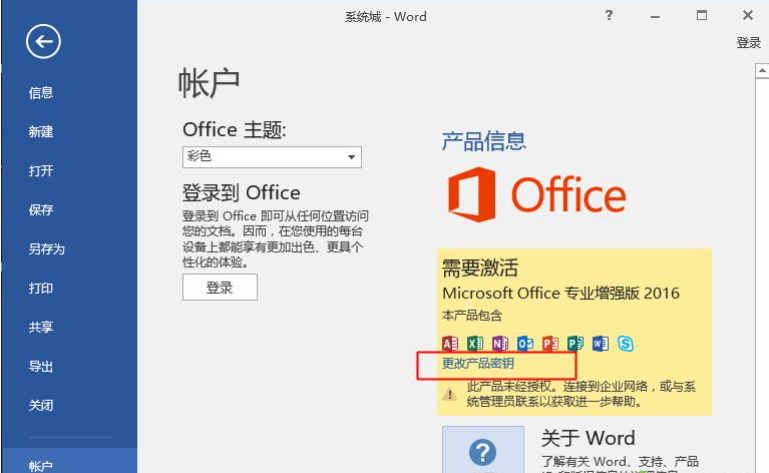The height and width of the screenshot is (473, 769).
Task: Open the 导出 (Export) page
Action: (x=41, y=366)
